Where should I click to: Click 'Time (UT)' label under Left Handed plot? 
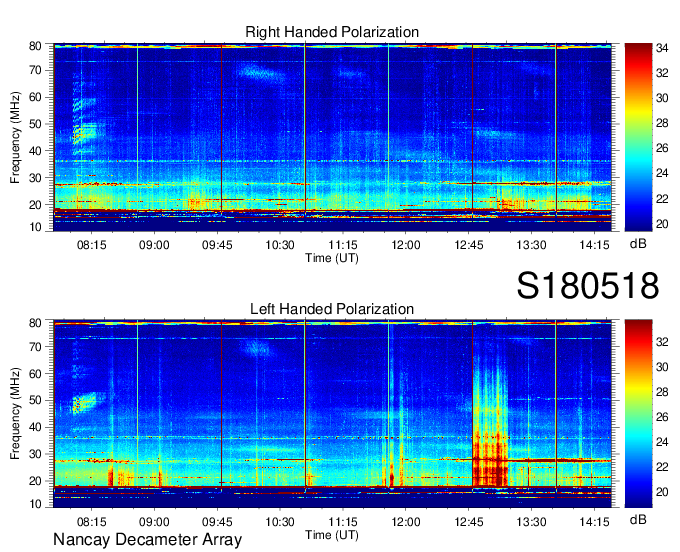tap(332, 535)
